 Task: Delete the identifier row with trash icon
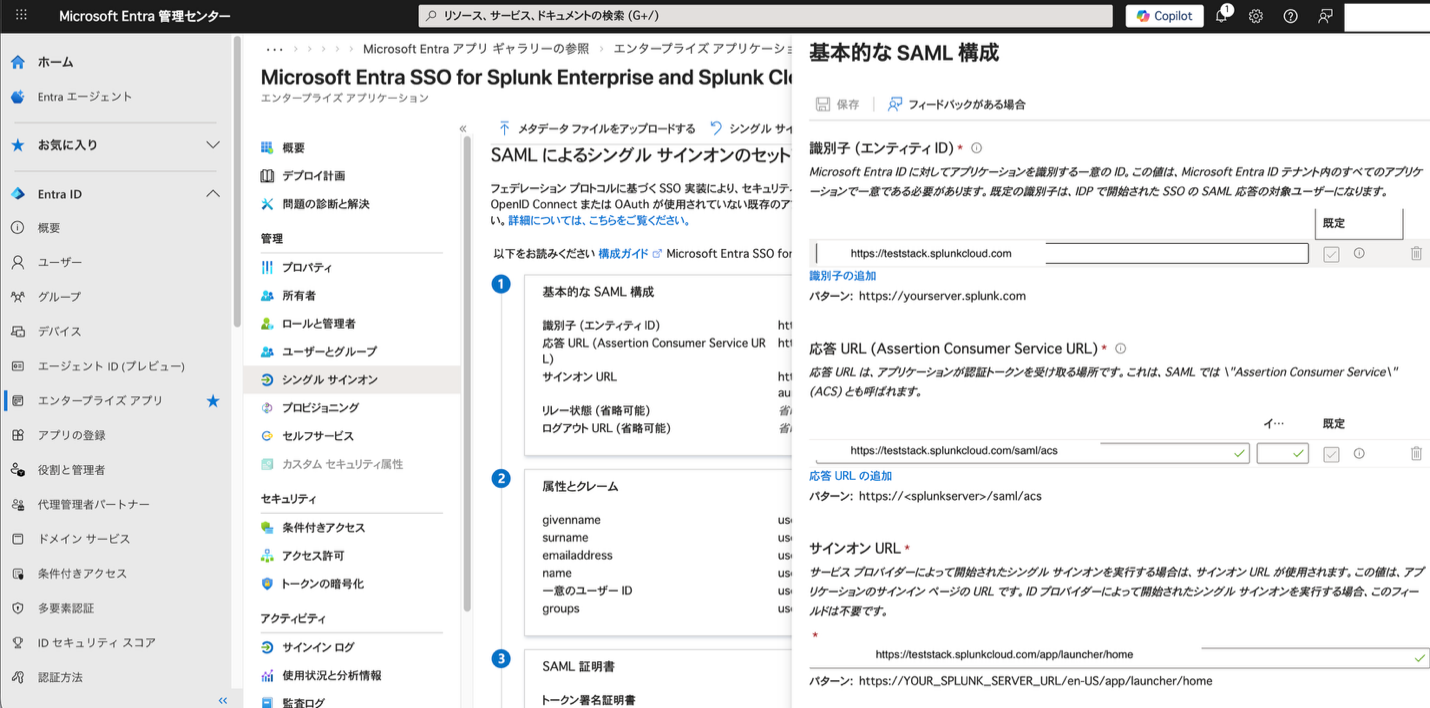pyautogui.click(x=1416, y=253)
